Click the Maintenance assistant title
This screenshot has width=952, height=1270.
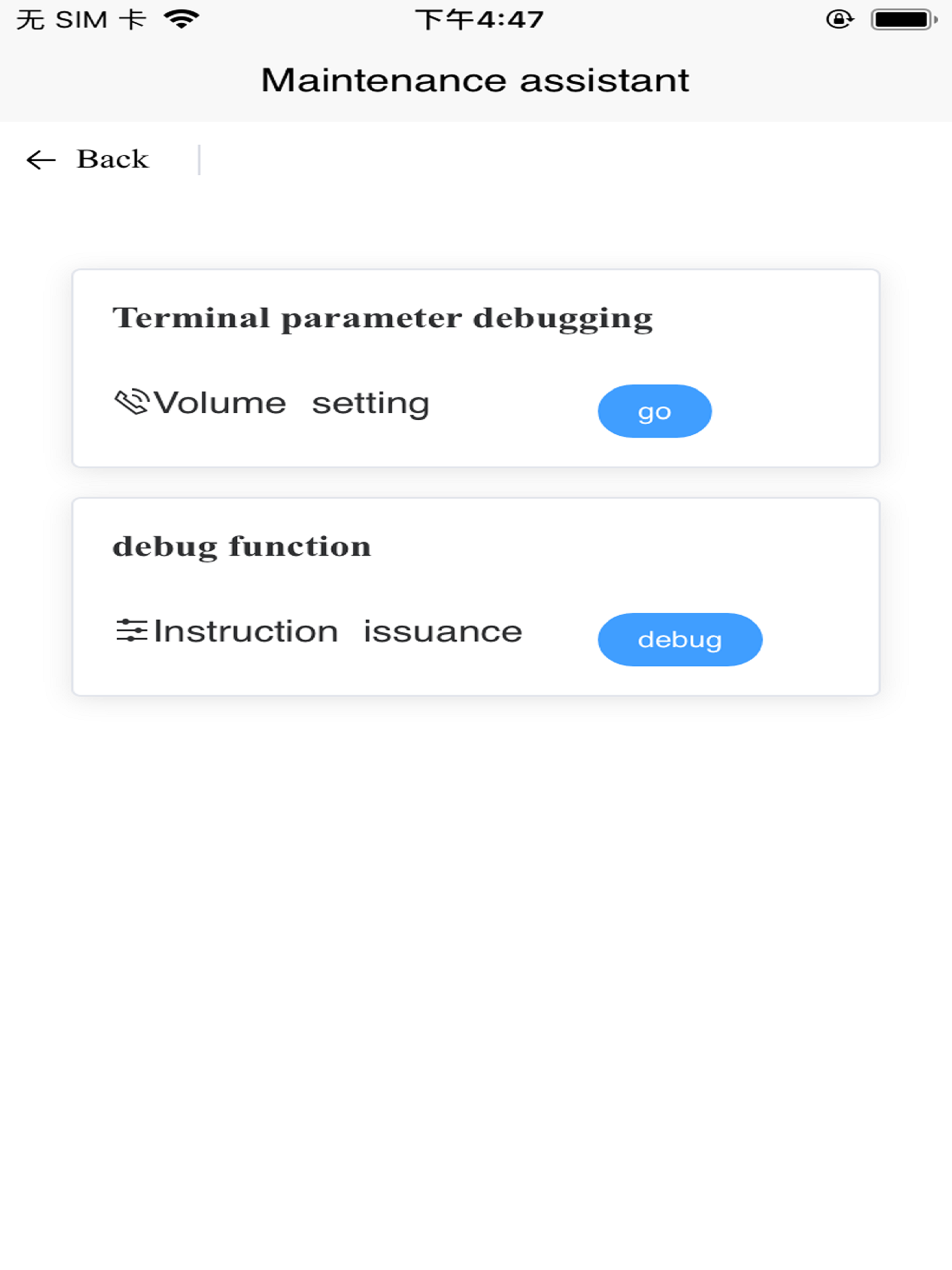click(475, 80)
